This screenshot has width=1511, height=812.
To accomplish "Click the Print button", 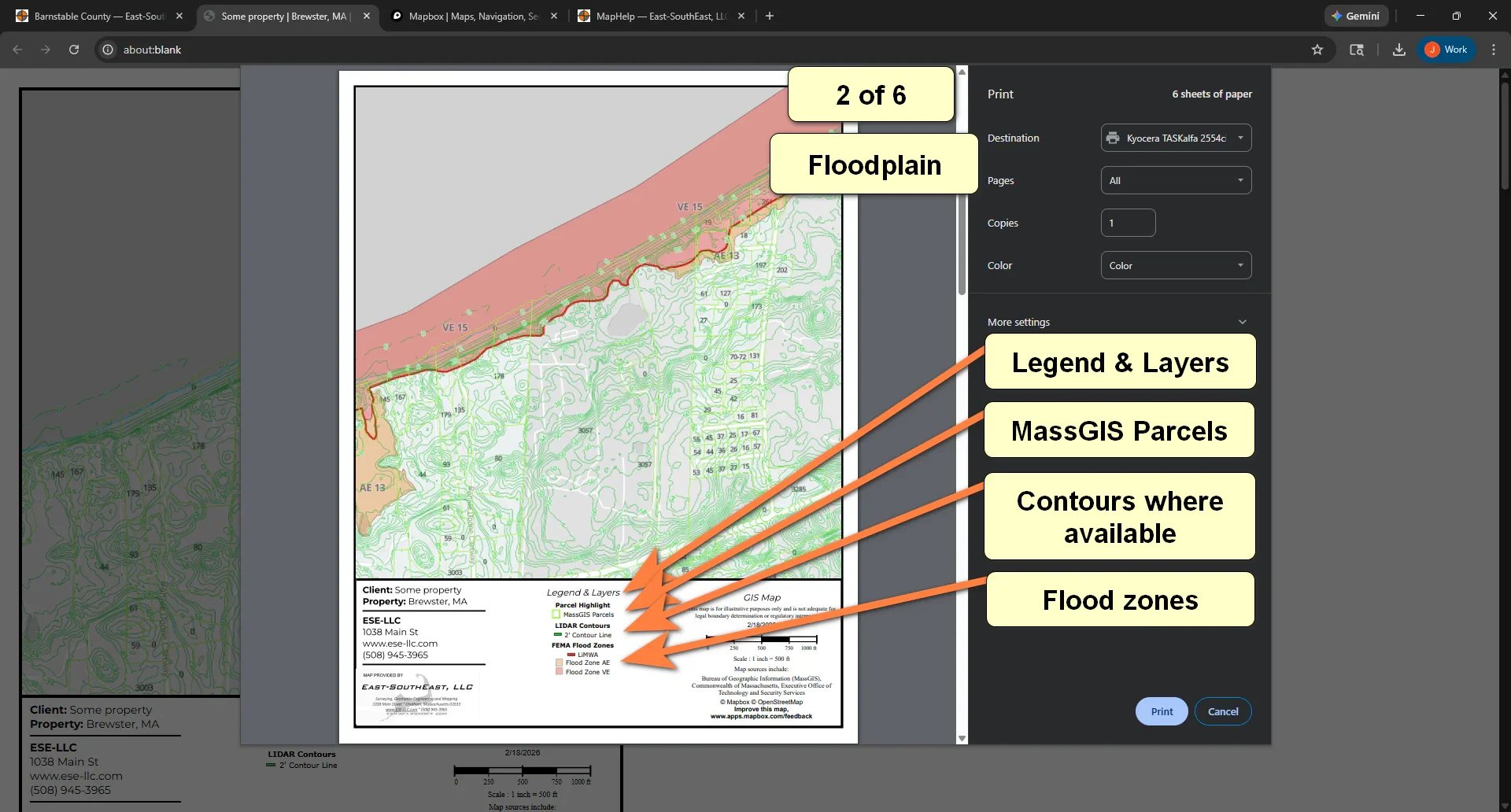I will point(1161,710).
